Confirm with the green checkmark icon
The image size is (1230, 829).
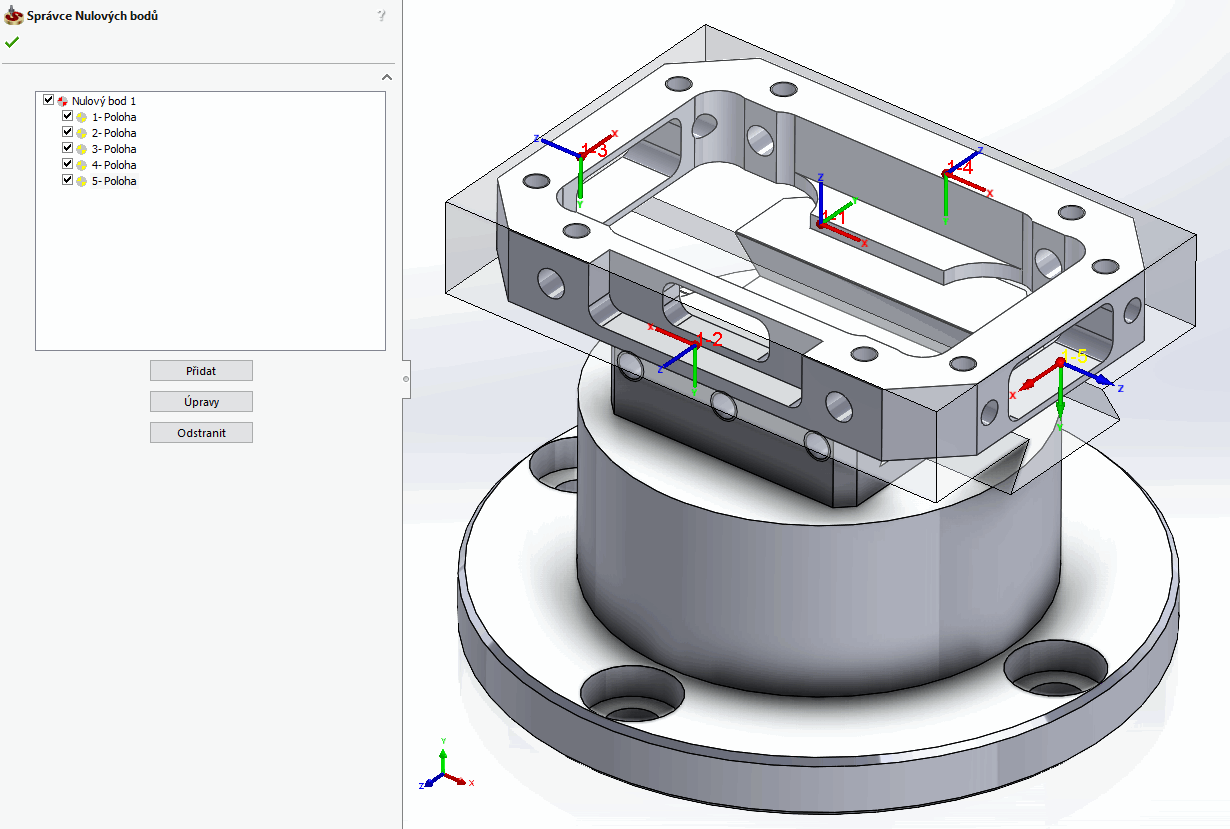click(12, 42)
